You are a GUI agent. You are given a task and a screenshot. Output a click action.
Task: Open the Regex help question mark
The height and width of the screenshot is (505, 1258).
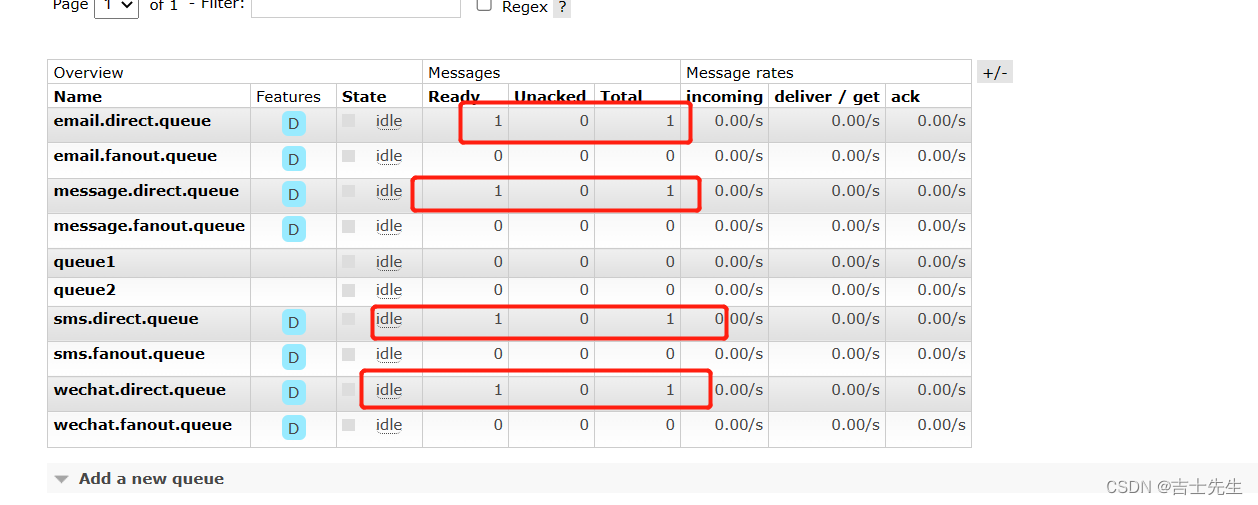562,8
